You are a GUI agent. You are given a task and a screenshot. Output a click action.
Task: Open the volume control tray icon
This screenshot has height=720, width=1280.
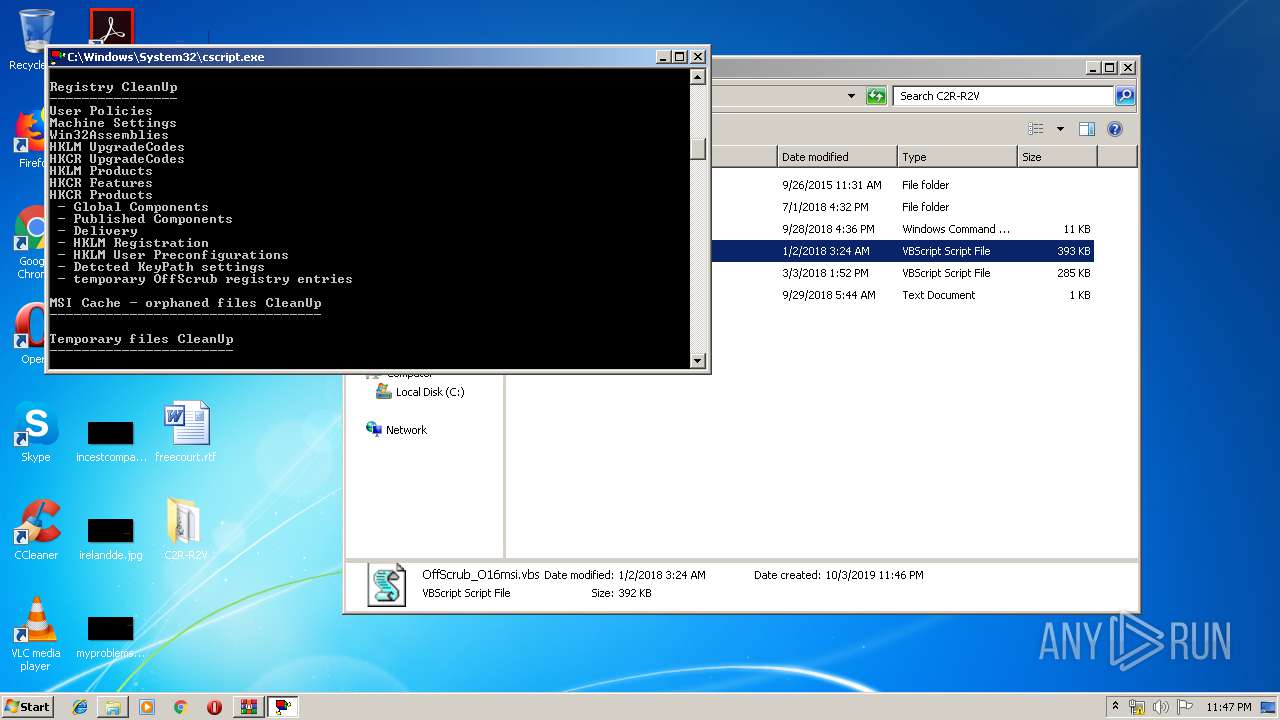(1161, 707)
